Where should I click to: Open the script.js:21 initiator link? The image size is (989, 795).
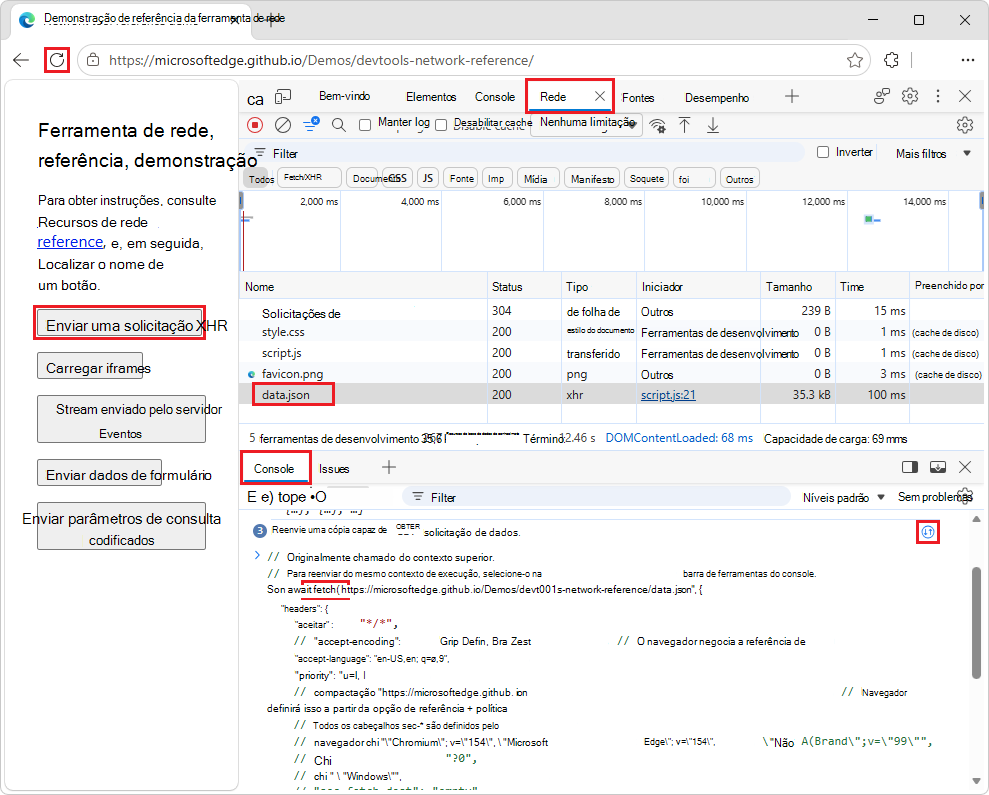(668, 395)
